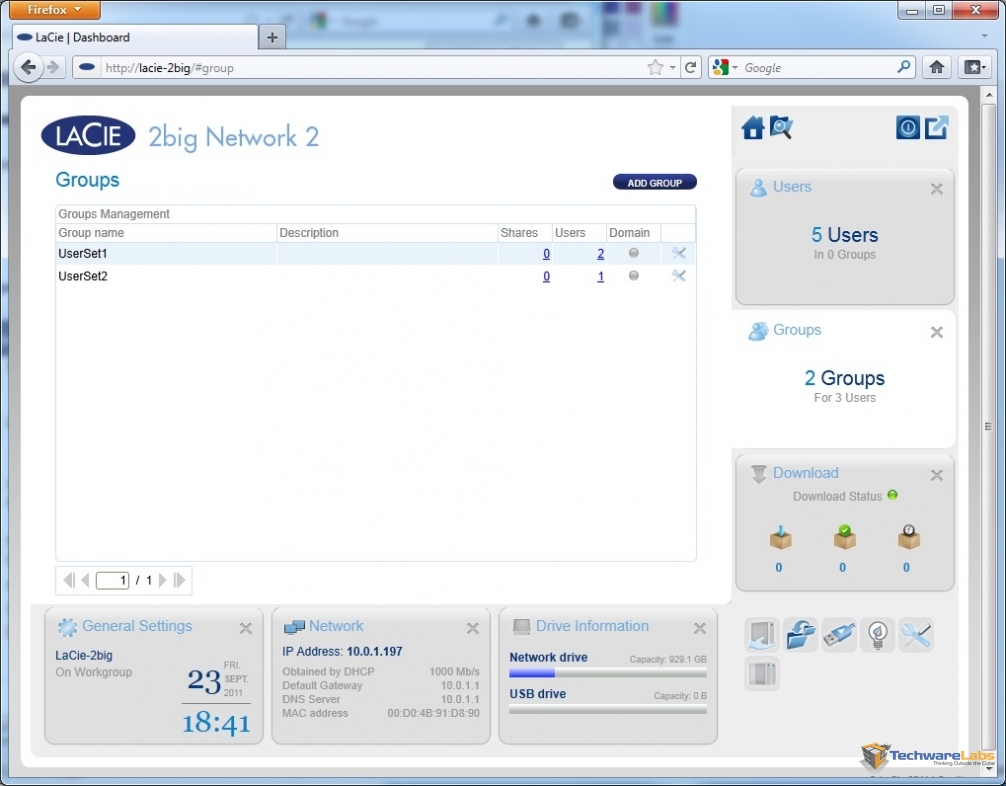
Task: Open the Firefox bookmarks menu button
Action: [975, 67]
